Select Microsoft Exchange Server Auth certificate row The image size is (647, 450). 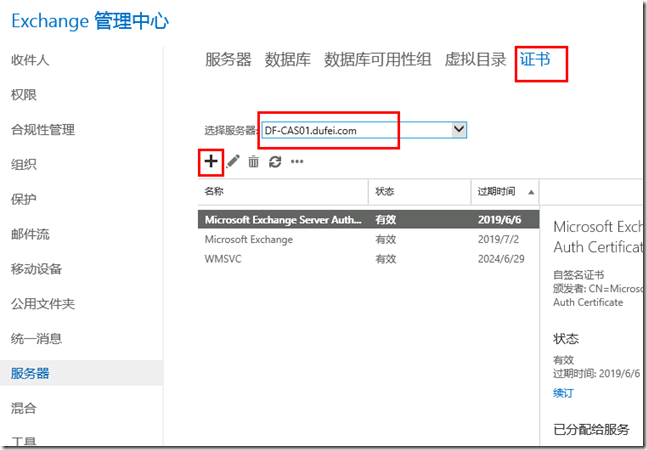[x=368, y=219]
